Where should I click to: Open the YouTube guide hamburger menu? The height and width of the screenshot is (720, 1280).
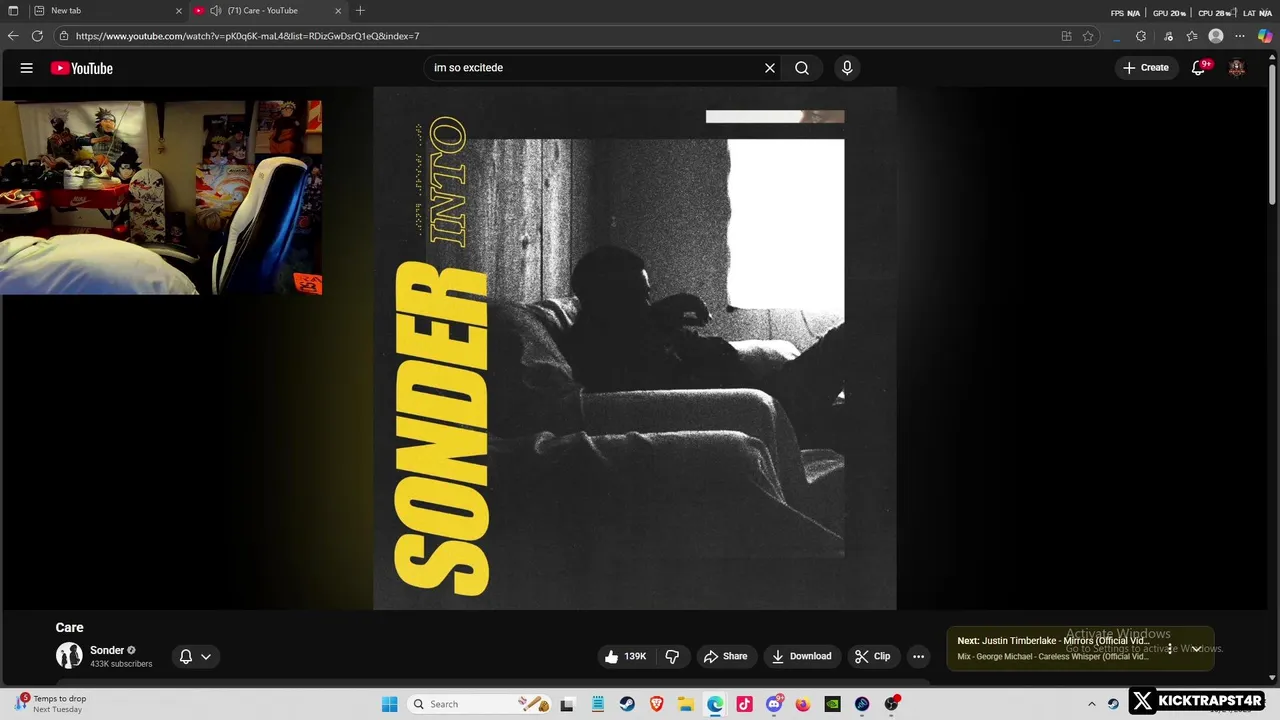click(x=27, y=68)
